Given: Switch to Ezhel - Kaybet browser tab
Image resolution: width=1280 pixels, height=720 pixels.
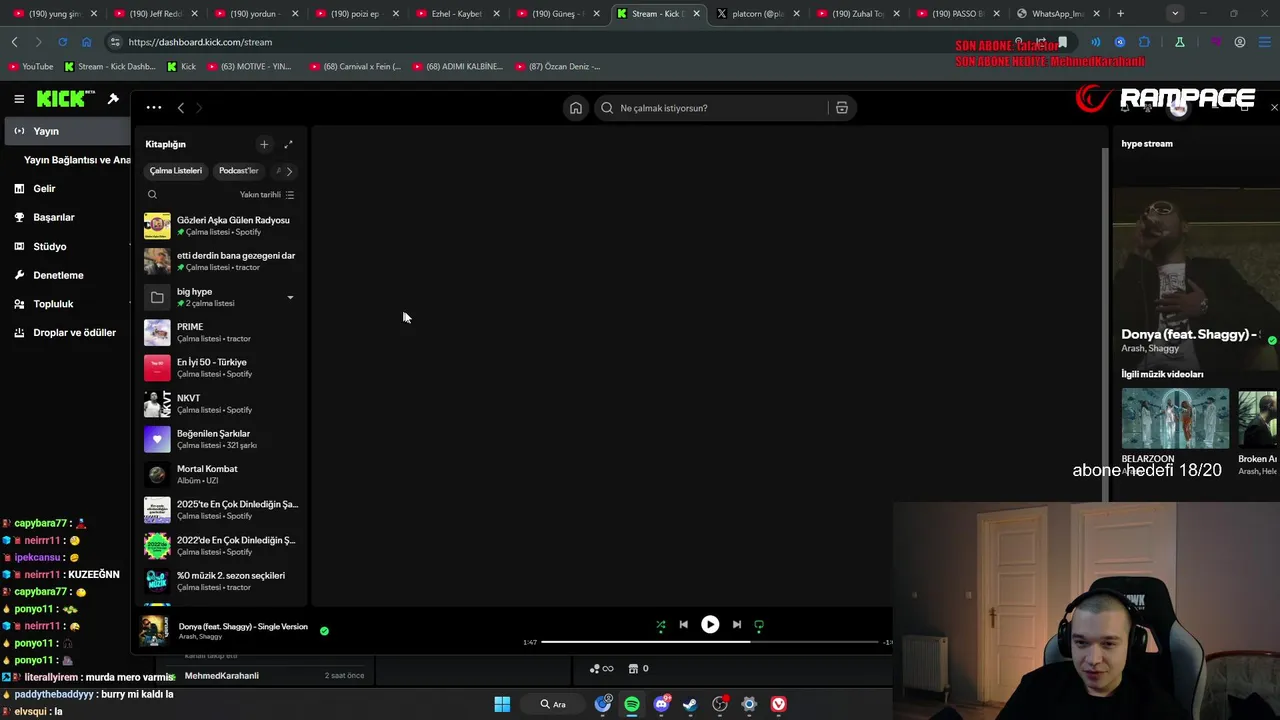Looking at the screenshot, I should 456,14.
